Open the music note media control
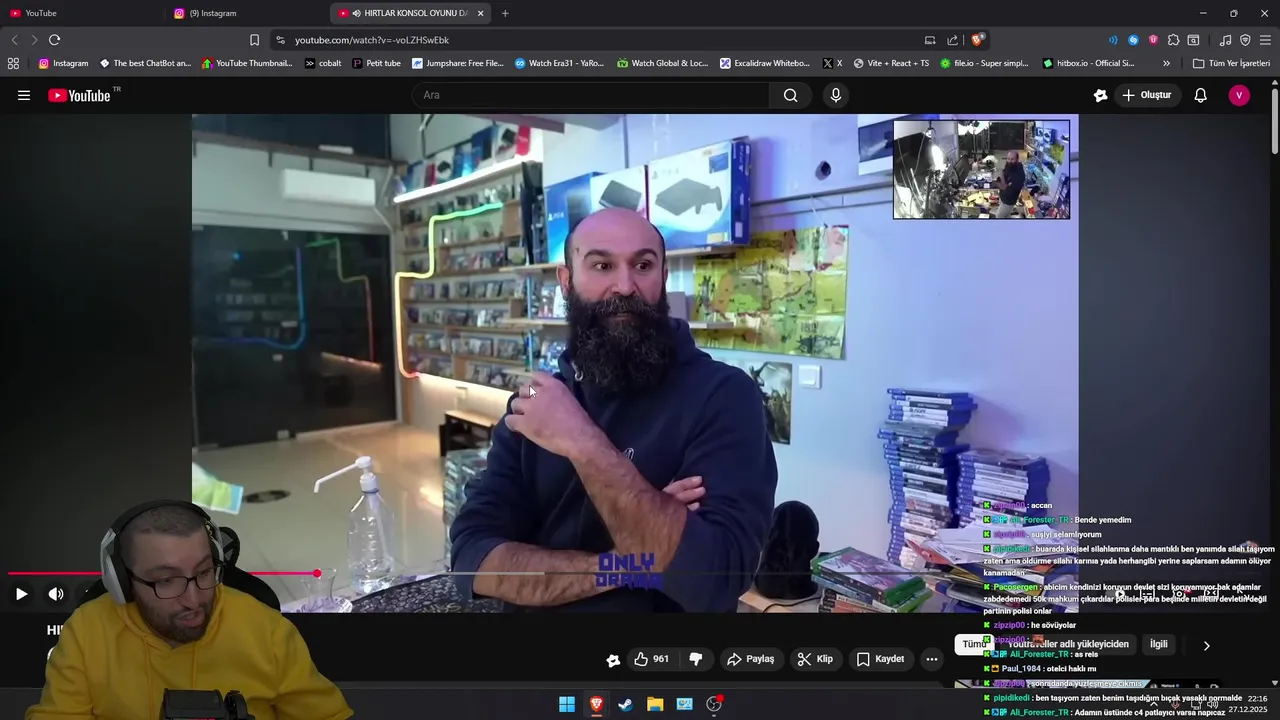Screen dimensions: 1280x720 pos(1225,40)
